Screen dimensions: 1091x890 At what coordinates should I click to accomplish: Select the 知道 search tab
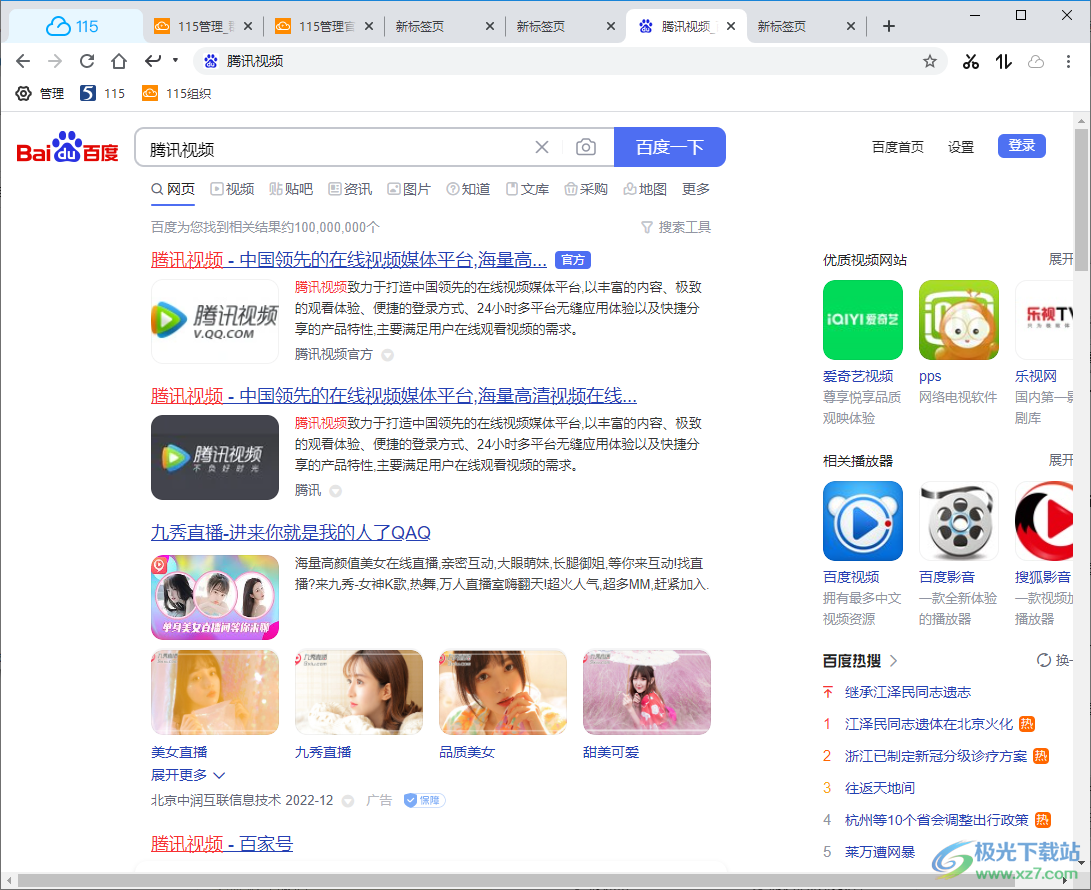click(468, 189)
